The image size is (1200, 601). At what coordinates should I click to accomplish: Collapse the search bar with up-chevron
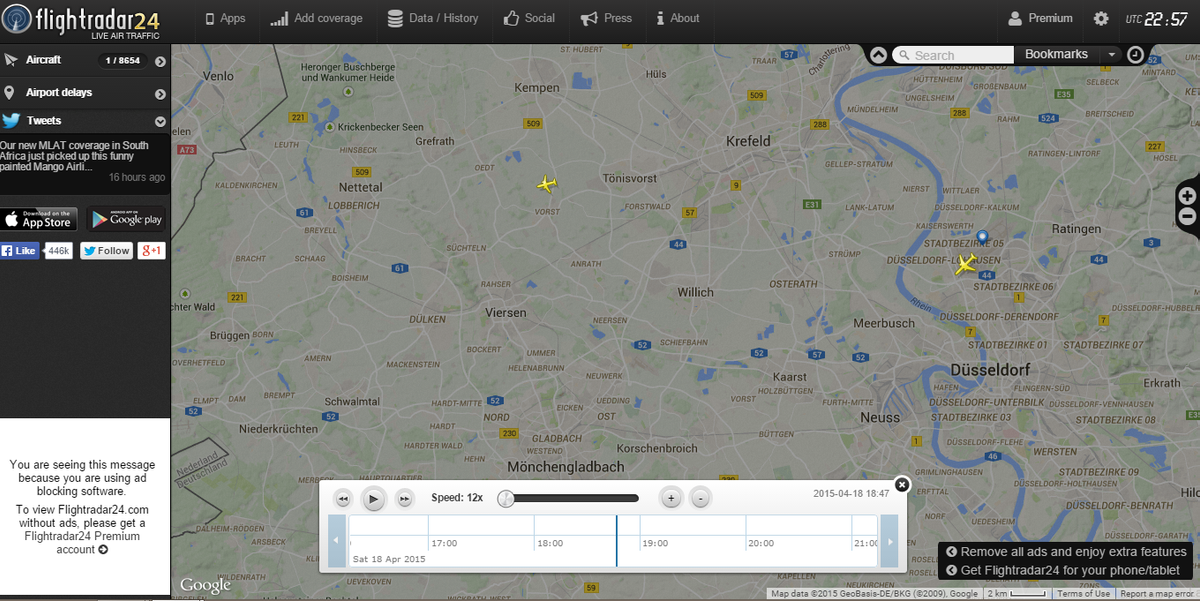tap(877, 55)
